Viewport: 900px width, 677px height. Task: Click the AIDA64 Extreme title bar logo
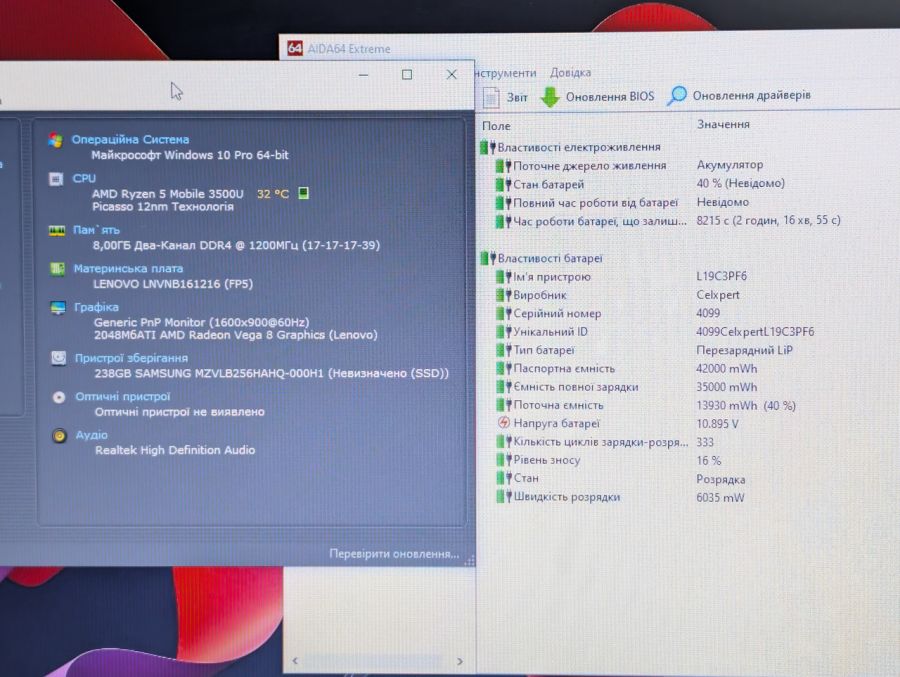(x=294, y=48)
